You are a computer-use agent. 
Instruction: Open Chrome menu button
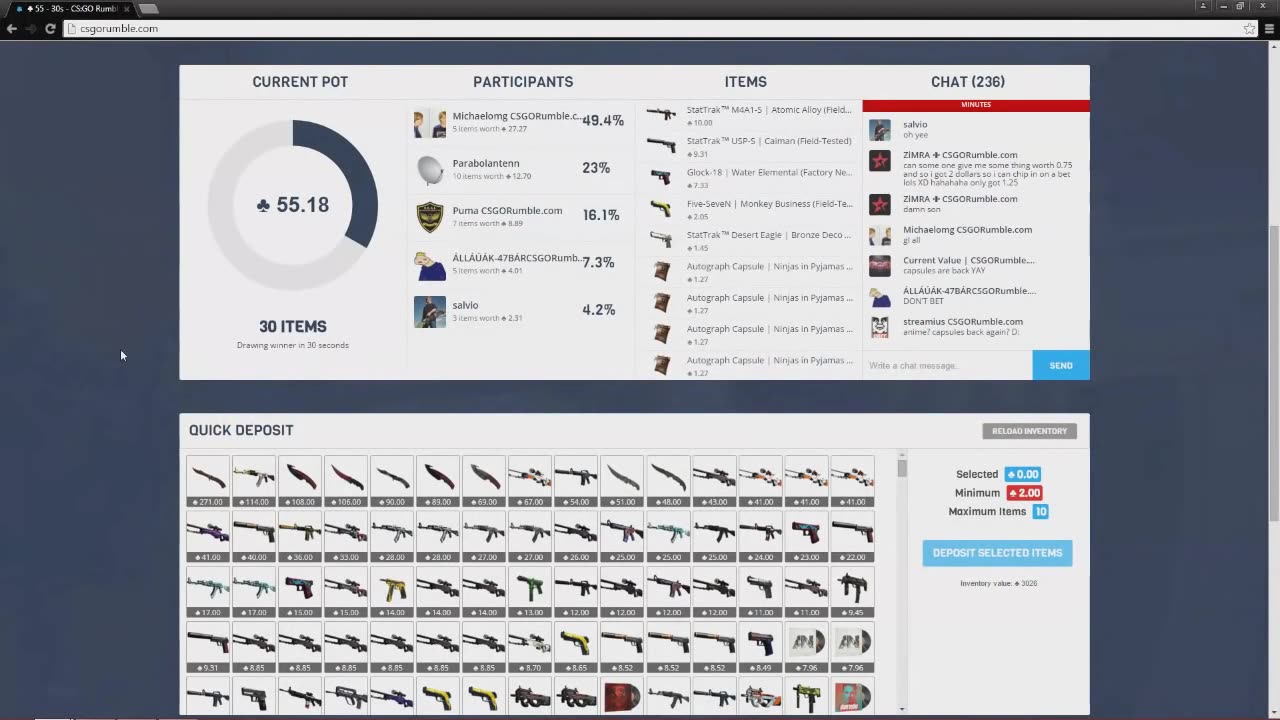(x=1269, y=29)
